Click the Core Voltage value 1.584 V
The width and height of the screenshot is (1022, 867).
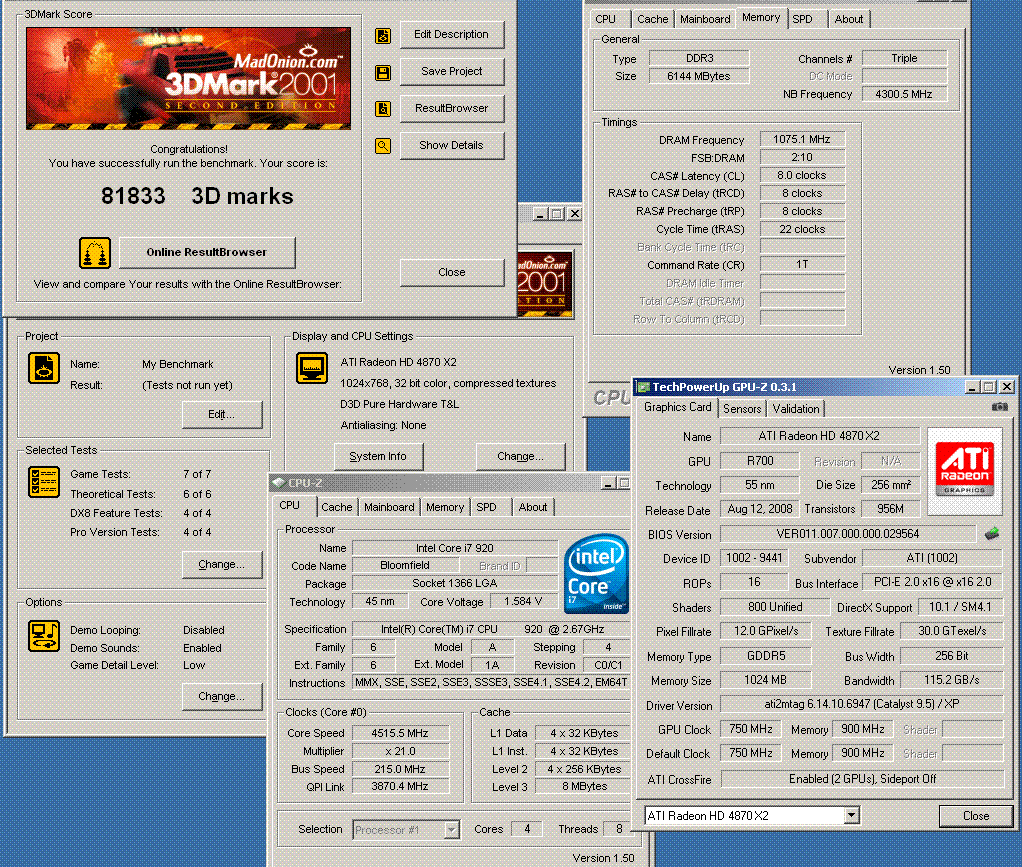523,601
